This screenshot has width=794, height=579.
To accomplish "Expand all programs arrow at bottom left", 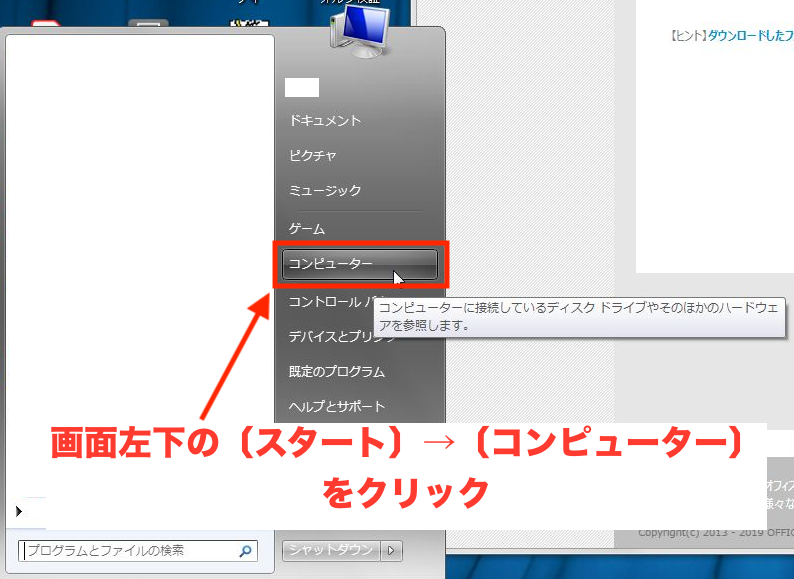I will 19,511.
